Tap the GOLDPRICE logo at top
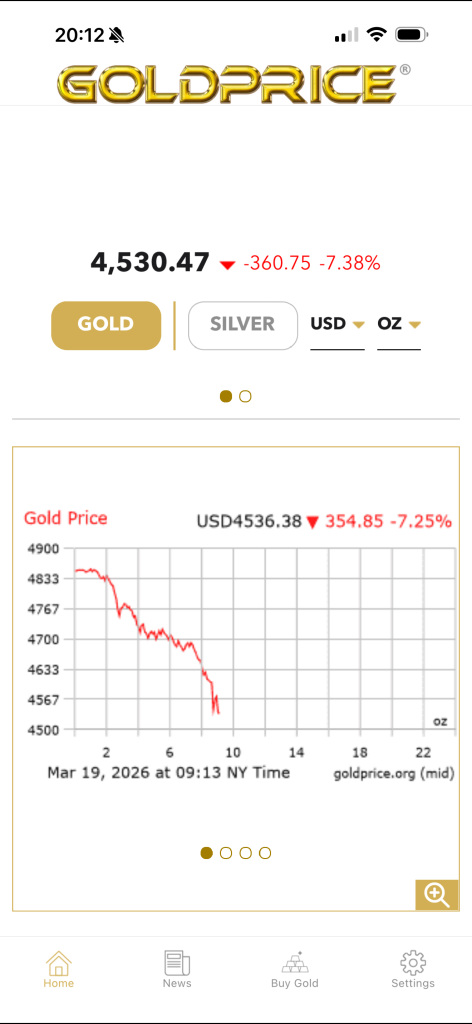The width and height of the screenshot is (472, 1024). [227, 84]
